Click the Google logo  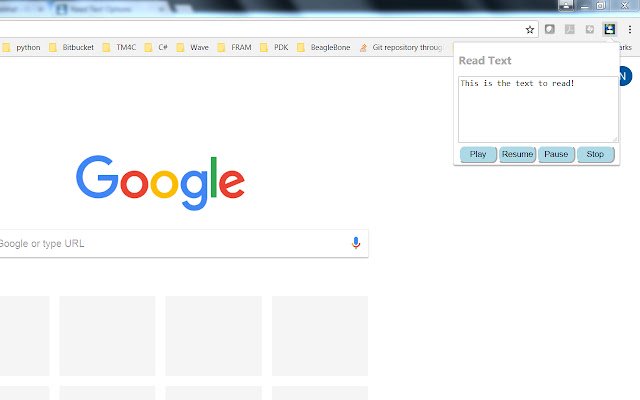click(x=160, y=182)
